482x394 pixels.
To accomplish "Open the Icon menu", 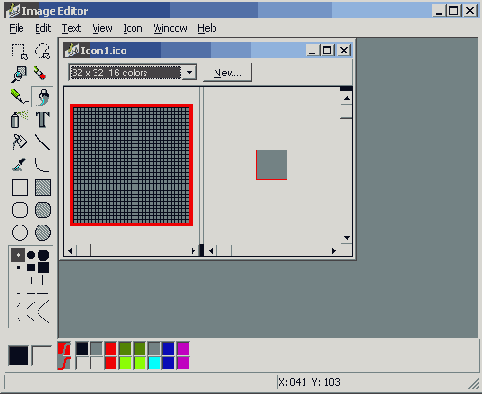I will tap(133, 28).
